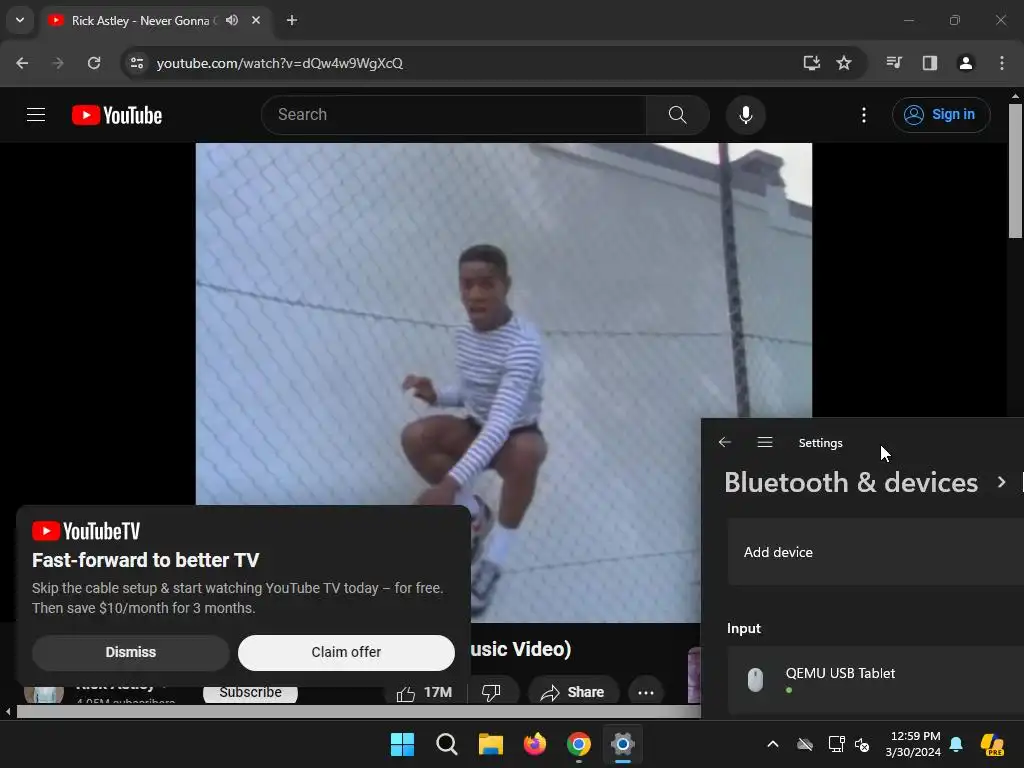Open Chrome profile icon

coord(965,63)
